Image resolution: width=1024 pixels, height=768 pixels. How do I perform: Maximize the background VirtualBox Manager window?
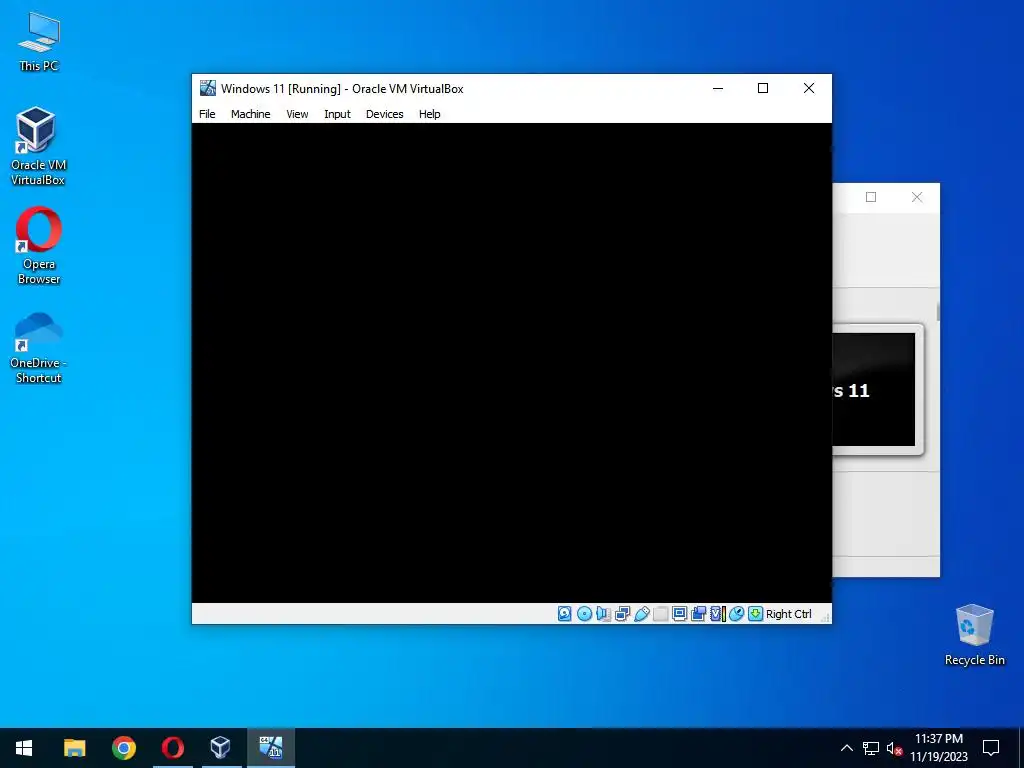(x=871, y=197)
